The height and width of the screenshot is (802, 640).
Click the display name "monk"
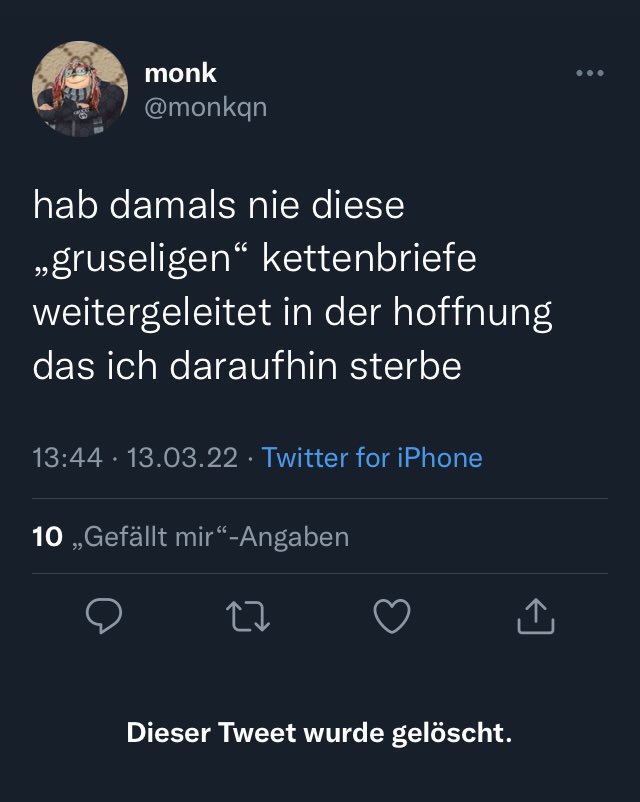point(180,73)
